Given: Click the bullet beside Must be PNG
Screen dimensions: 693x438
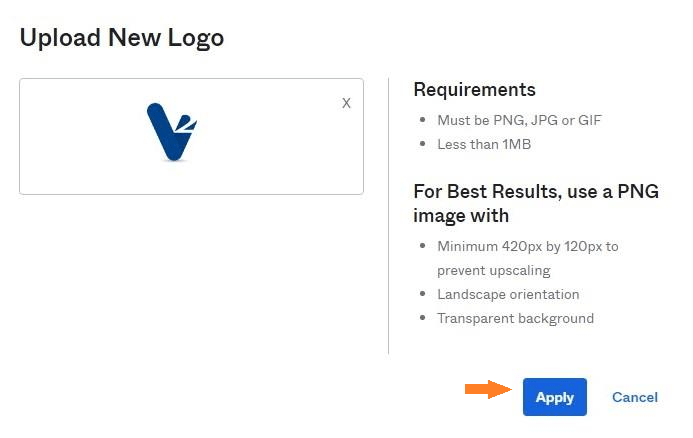Looking at the screenshot, I should click(x=423, y=120).
